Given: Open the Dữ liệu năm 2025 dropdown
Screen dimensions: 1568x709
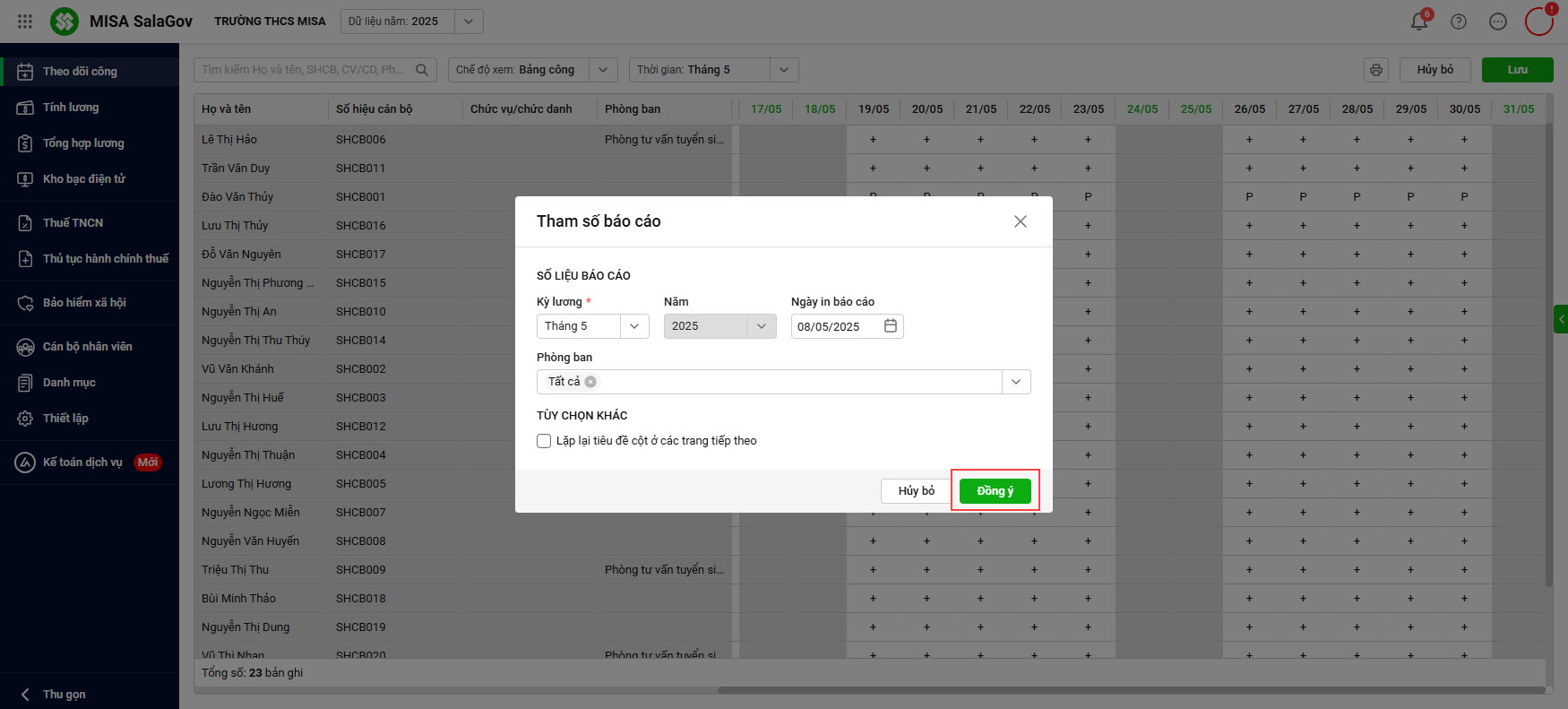Looking at the screenshot, I should tap(468, 22).
